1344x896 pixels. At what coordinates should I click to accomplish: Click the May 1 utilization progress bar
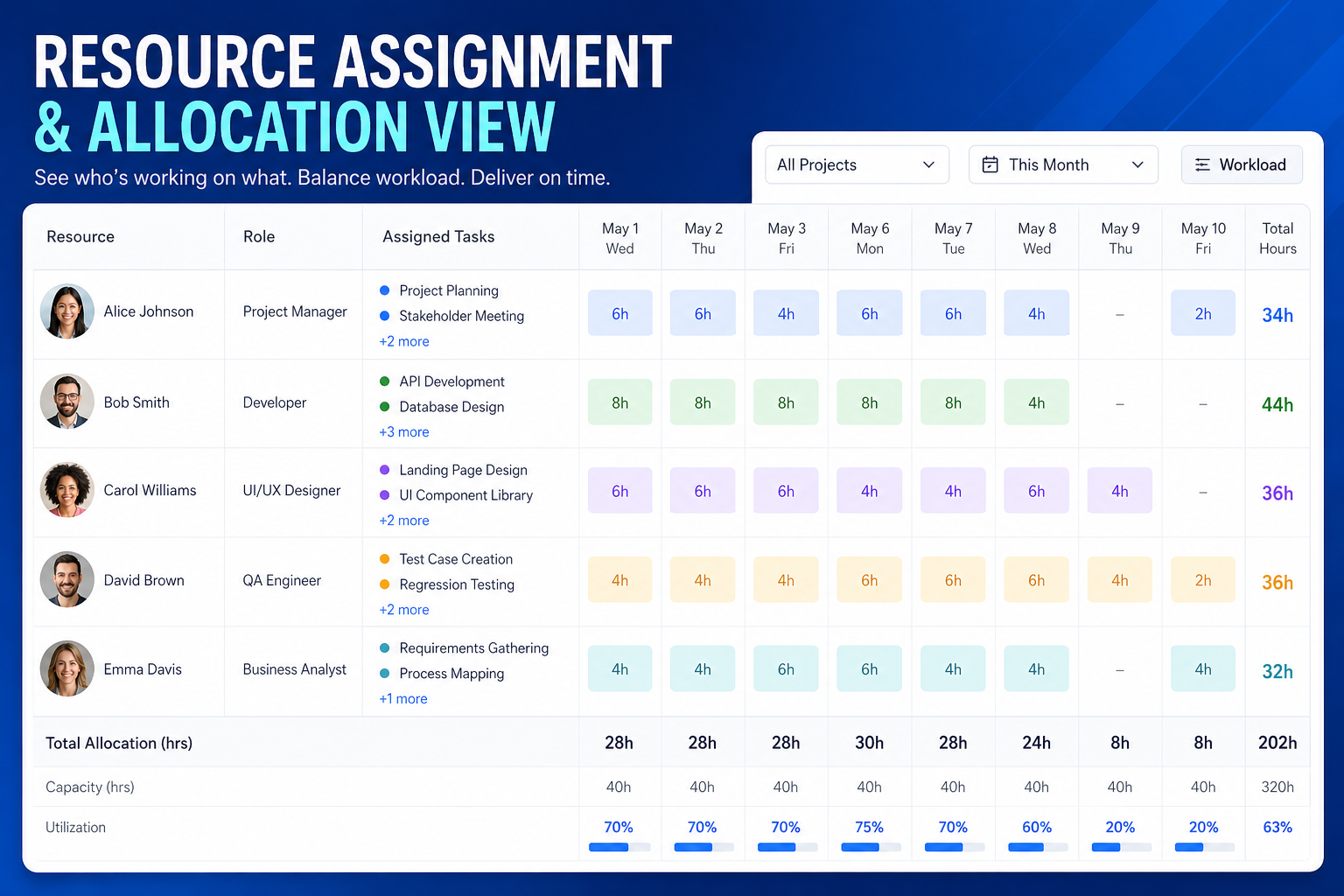[619, 847]
